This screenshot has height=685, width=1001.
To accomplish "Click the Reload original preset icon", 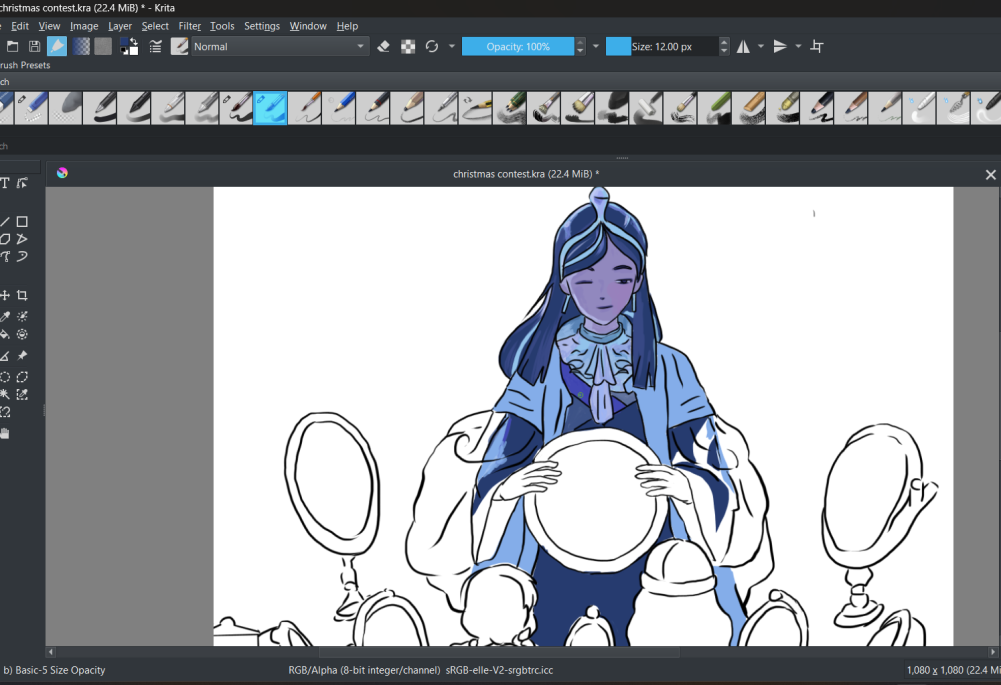I will coord(432,46).
